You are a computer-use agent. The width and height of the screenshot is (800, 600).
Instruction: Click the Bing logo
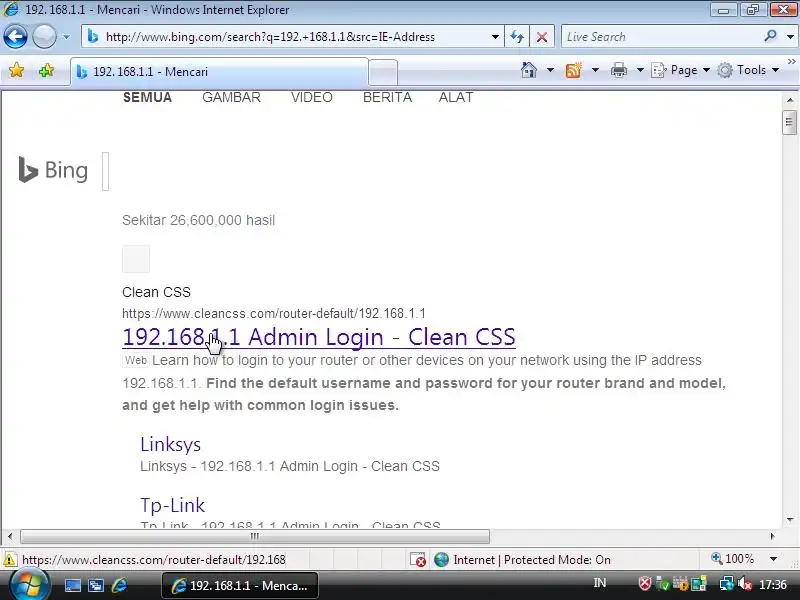click(x=53, y=170)
